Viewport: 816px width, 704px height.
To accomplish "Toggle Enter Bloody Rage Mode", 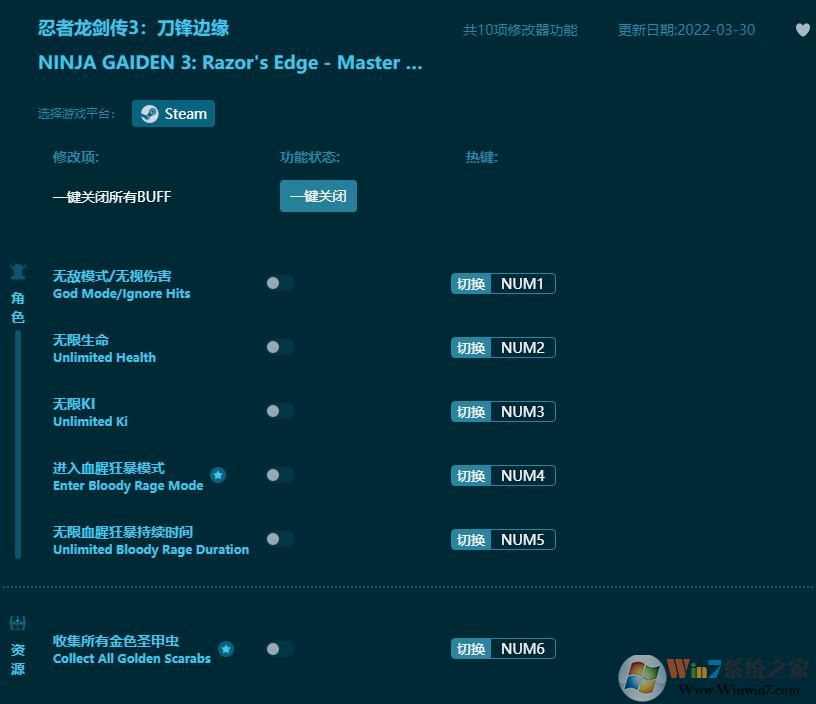I will pyautogui.click(x=280, y=475).
